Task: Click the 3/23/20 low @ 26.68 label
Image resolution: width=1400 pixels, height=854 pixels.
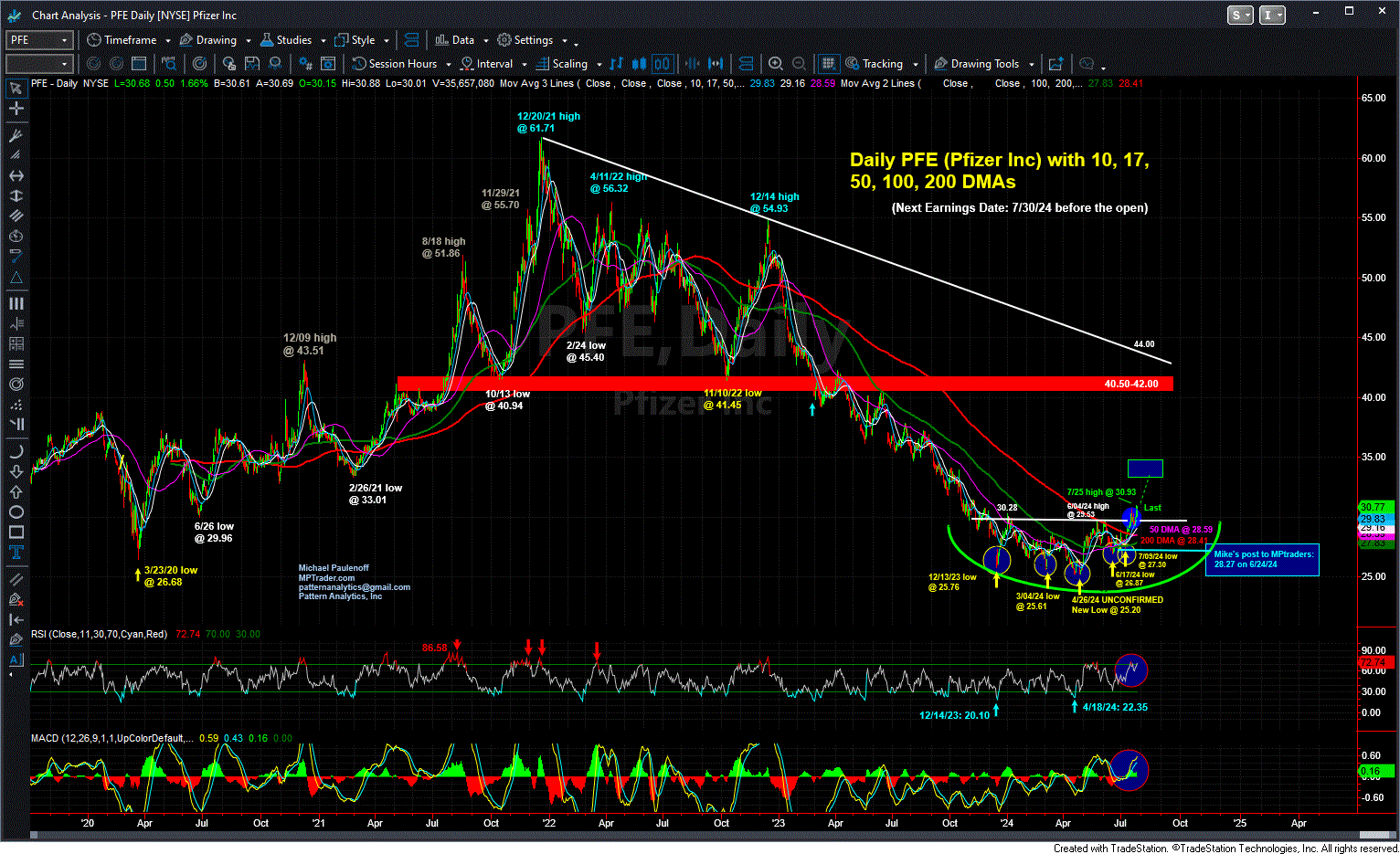Action: (x=171, y=576)
